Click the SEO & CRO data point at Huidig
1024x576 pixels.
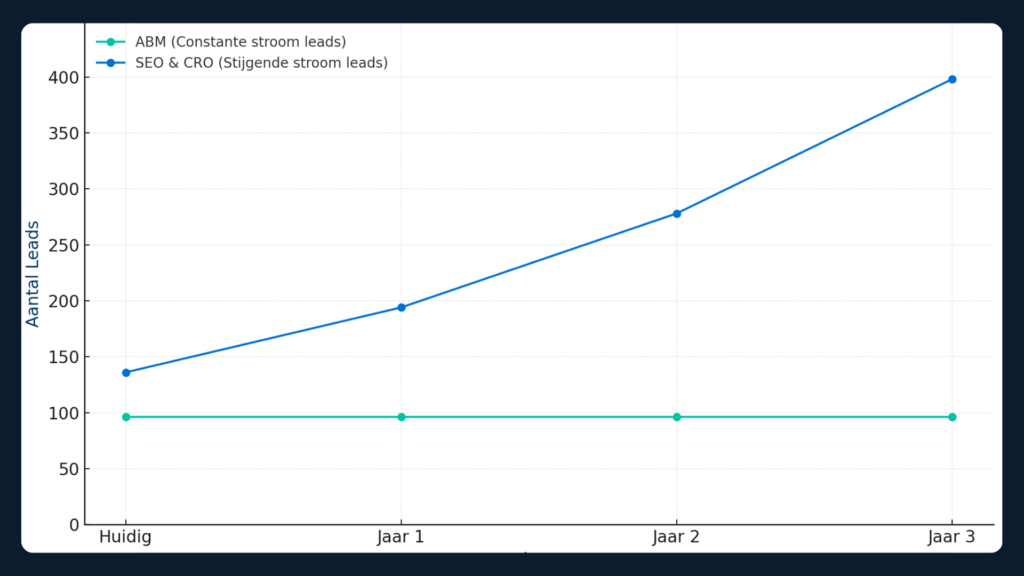point(126,372)
